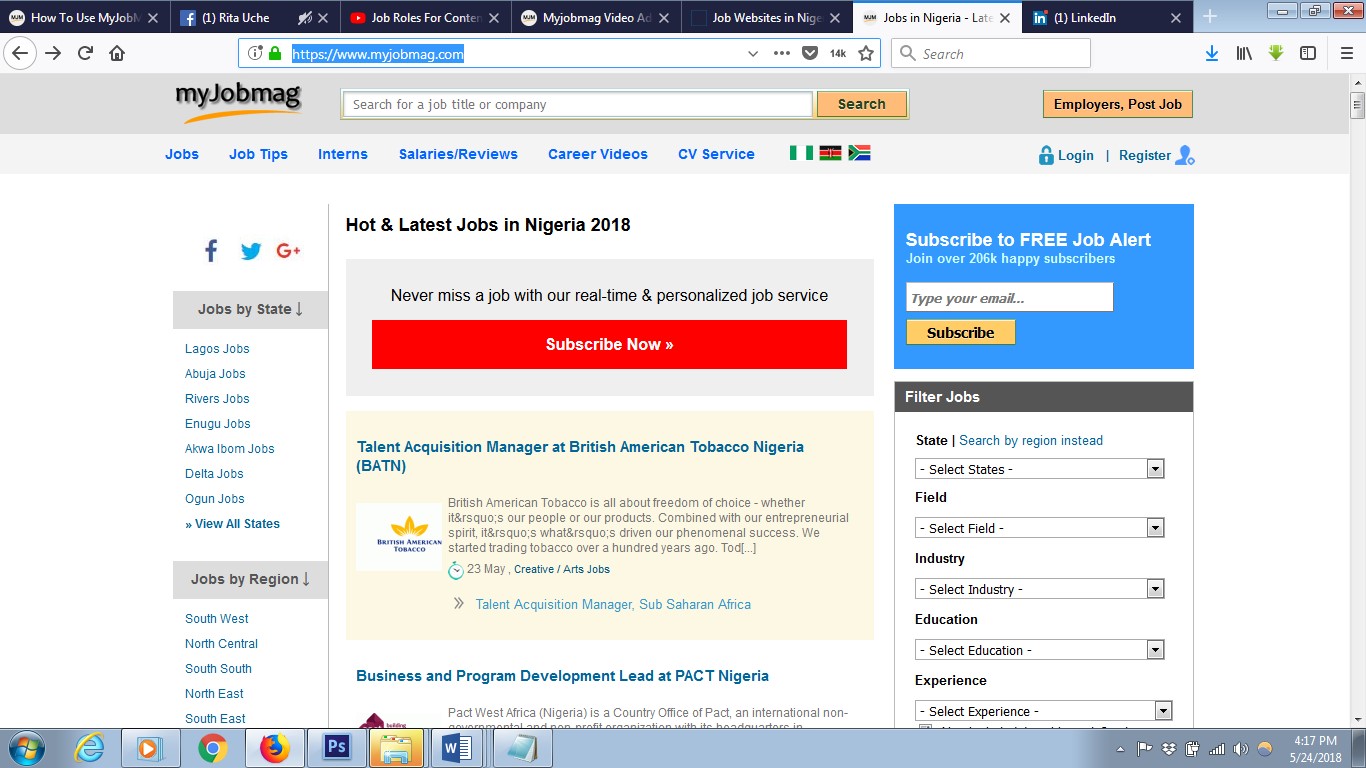Open the browser home page icon
Screen dimensions: 1366x768
tap(117, 53)
